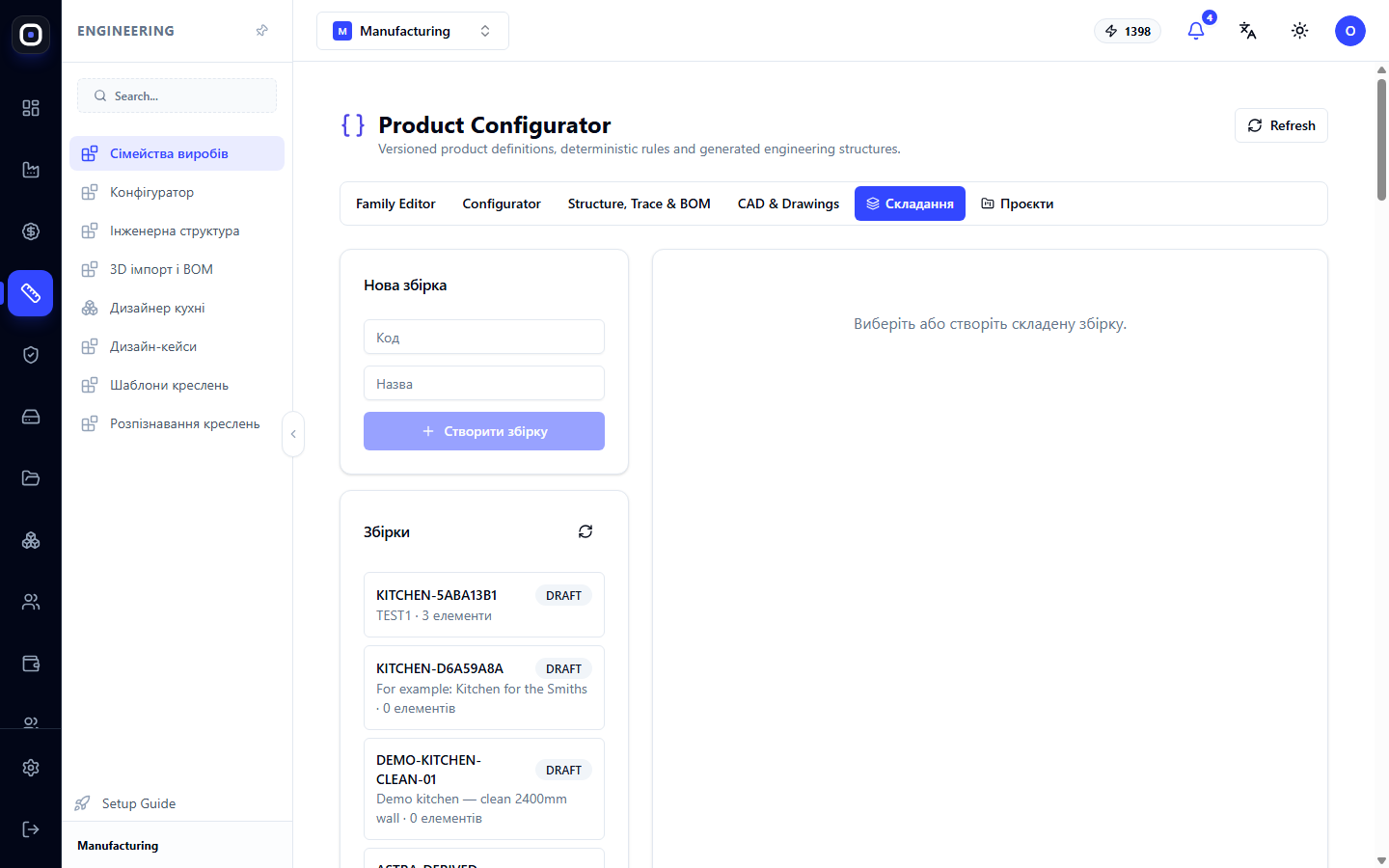Open the wallet icon in left rail
This screenshot has width=1389, height=868.
click(31, 664)
